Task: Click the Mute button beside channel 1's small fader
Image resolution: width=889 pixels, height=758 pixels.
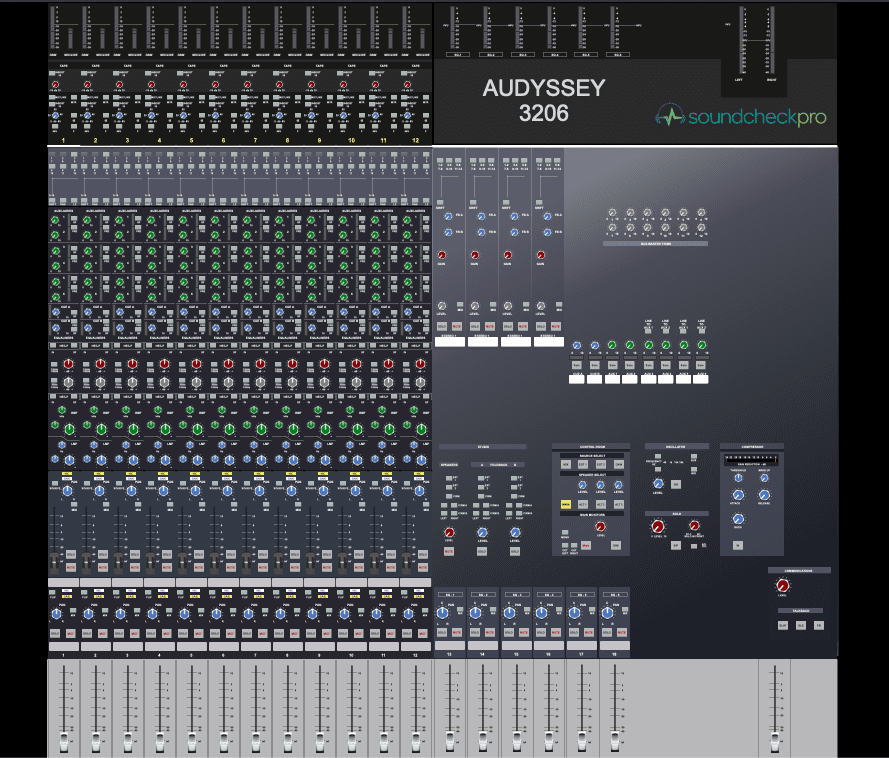Action: point(71,567)
